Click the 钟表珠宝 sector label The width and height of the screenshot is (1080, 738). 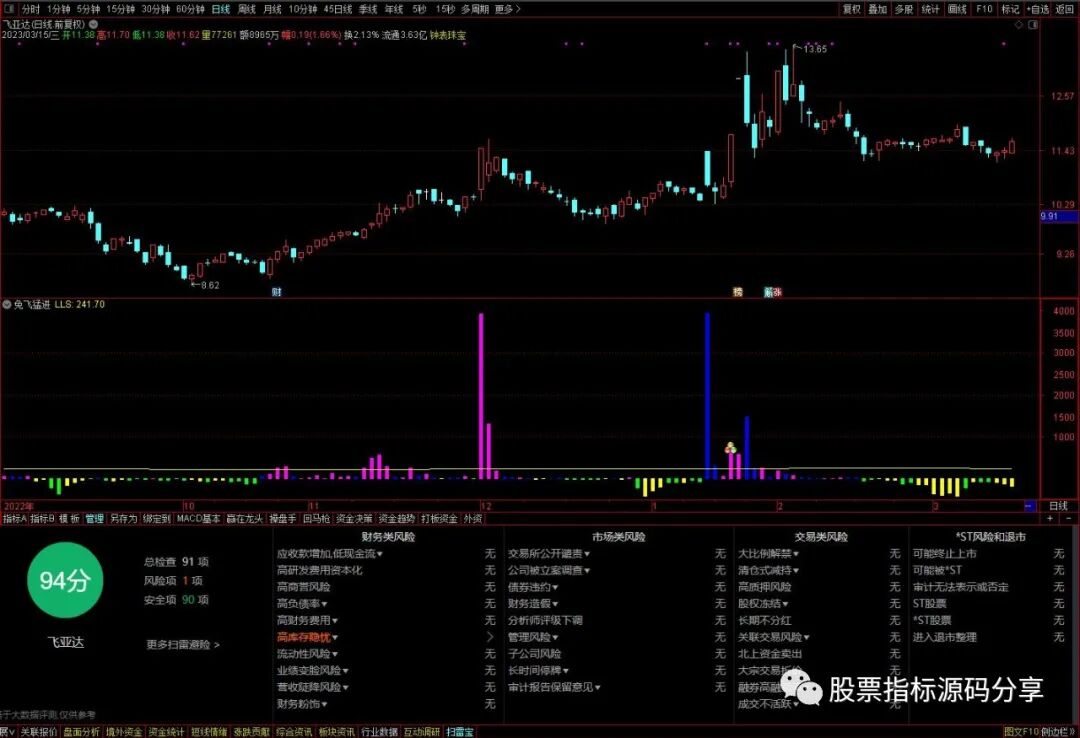click(x=448, y=35)
